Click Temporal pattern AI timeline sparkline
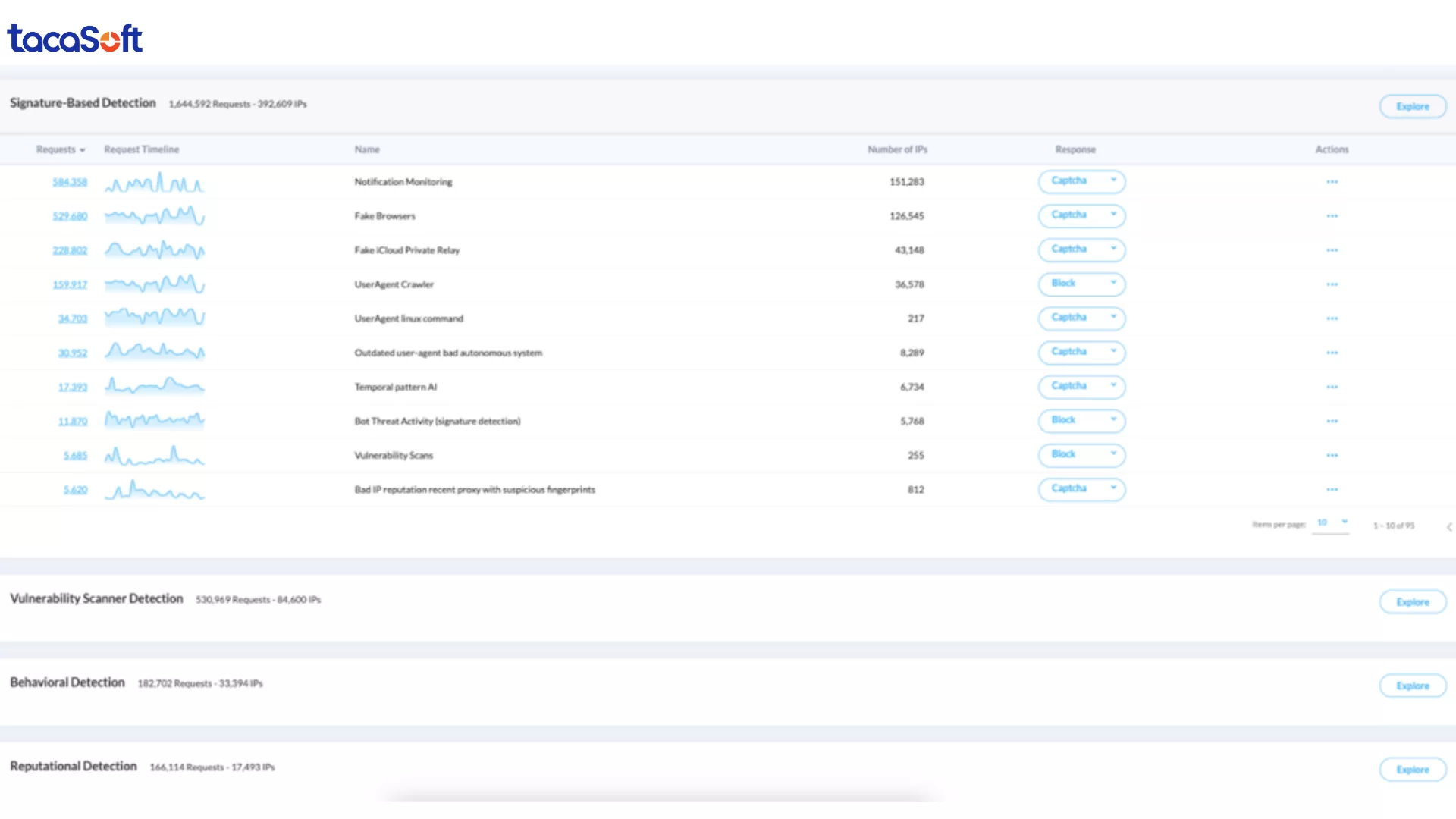1456x819 pixels. point(155,387)
